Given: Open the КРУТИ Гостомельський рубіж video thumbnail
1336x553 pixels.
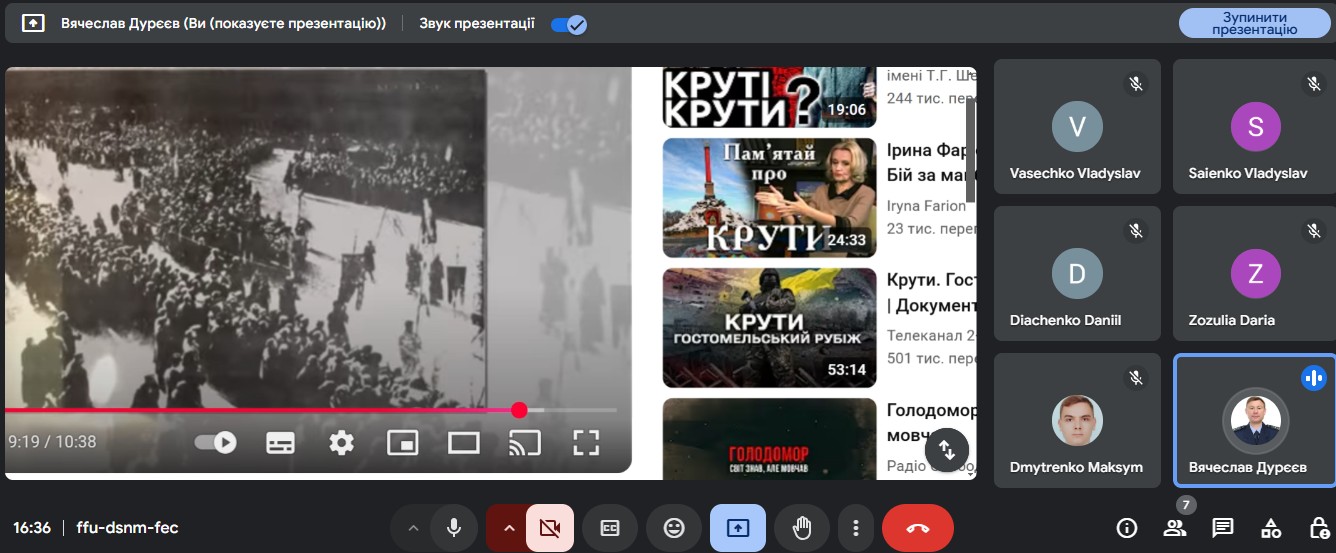Looking at the screenshot, I should (x=769, y=327).
